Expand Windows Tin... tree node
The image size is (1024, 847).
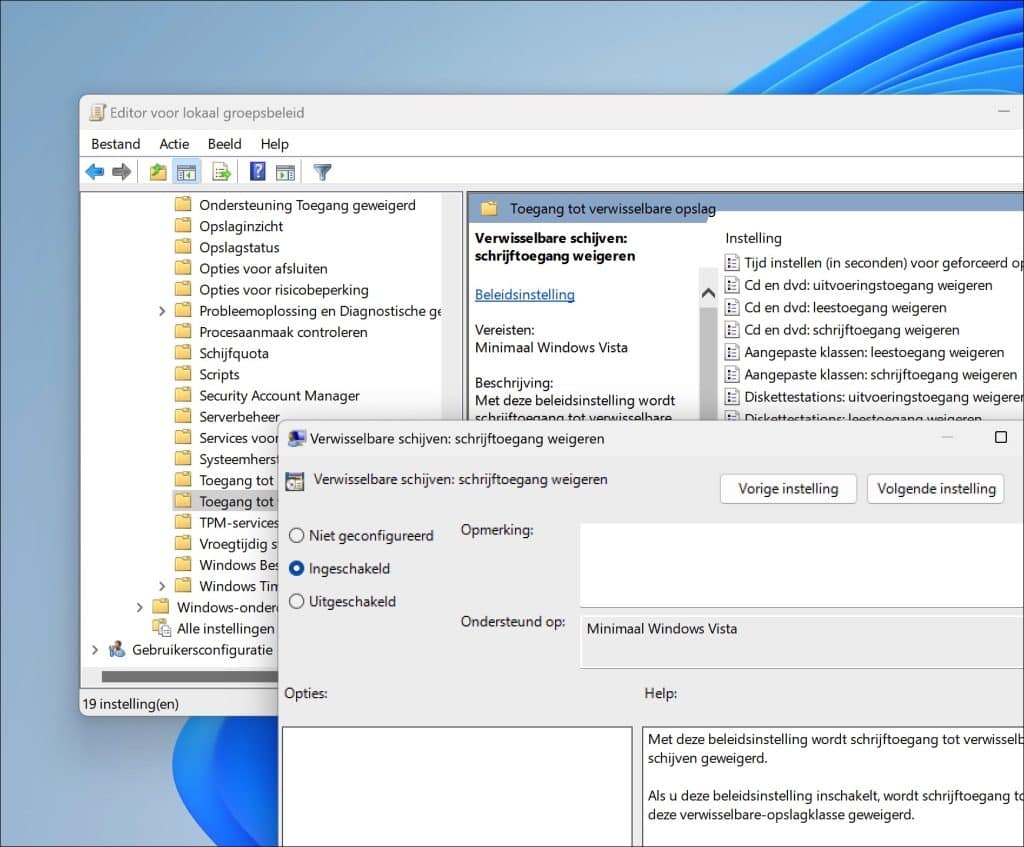click(x=162, y=586)
